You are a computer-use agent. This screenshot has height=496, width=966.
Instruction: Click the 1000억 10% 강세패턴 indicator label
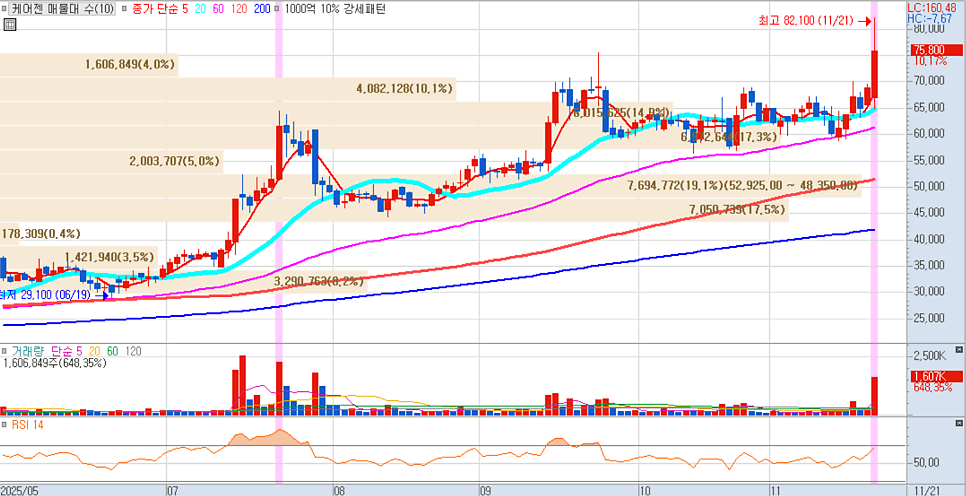click(x=335, y=10)
